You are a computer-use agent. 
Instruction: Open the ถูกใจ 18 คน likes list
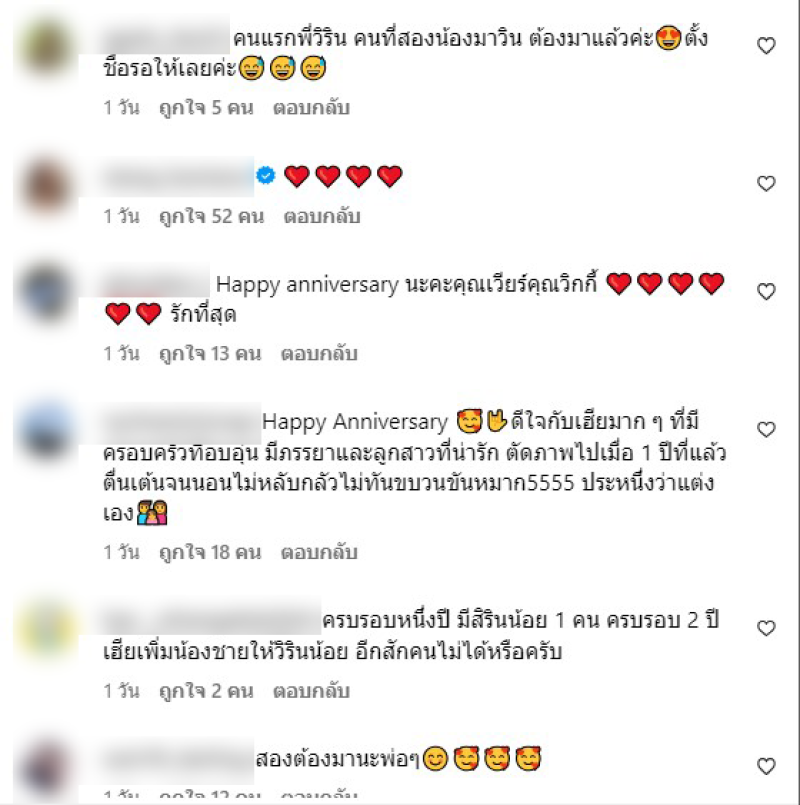(210, 552)
